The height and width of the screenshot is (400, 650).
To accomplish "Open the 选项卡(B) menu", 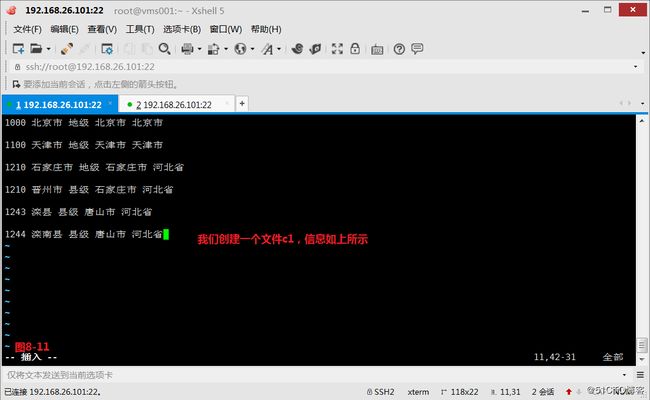I will (182, 29).
